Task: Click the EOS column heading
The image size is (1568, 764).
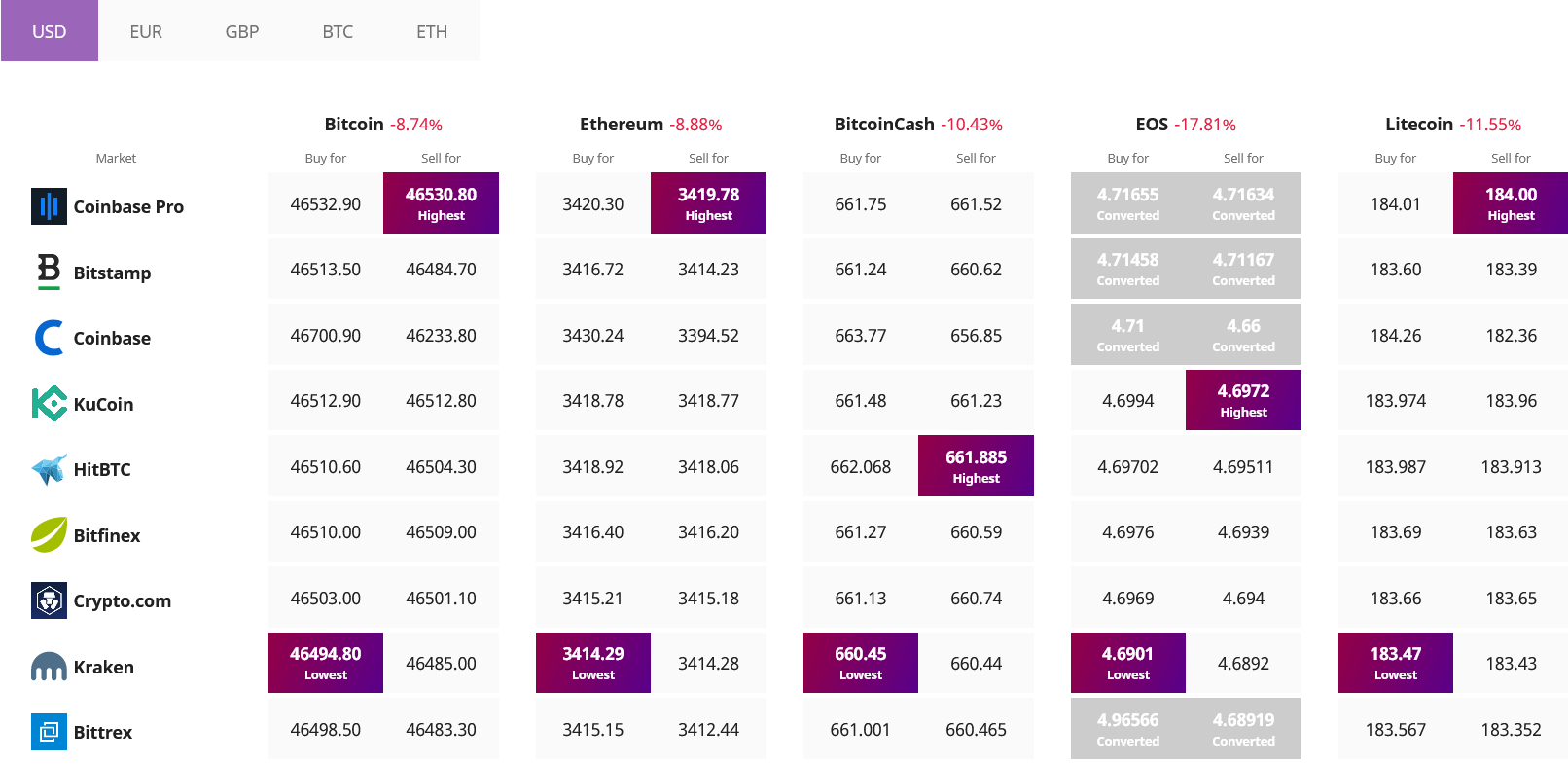Action: point(1152,124)
